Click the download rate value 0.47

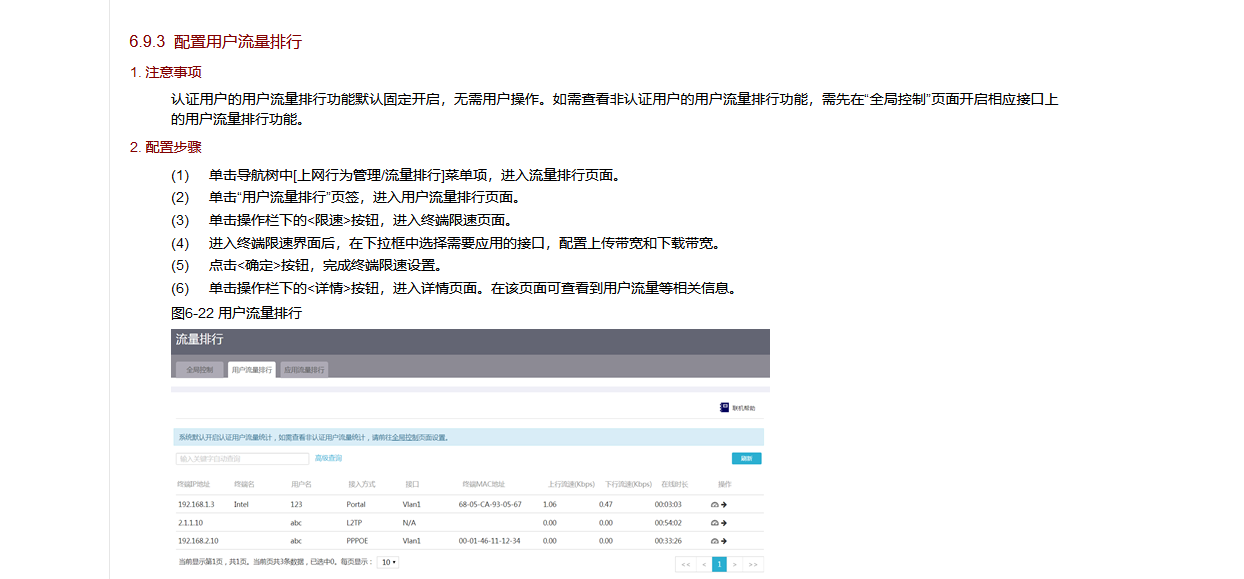pos(606,505)
